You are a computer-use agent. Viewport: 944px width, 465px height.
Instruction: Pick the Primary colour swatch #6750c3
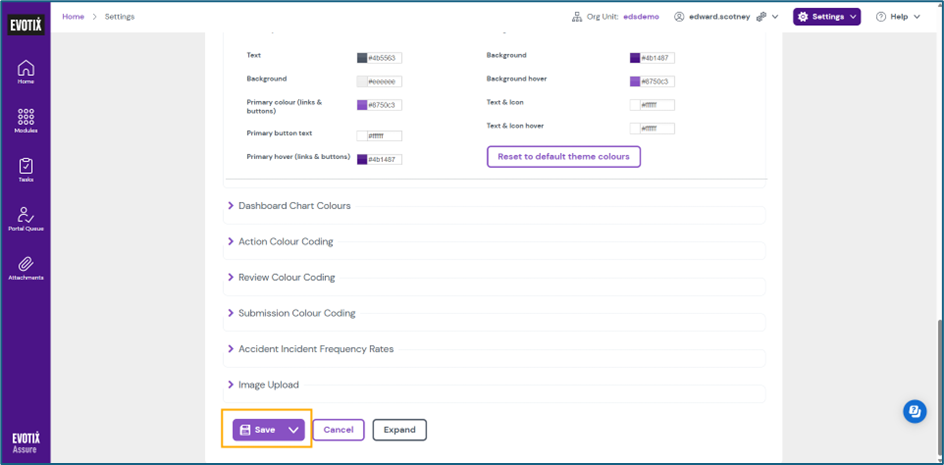point(362,105)
